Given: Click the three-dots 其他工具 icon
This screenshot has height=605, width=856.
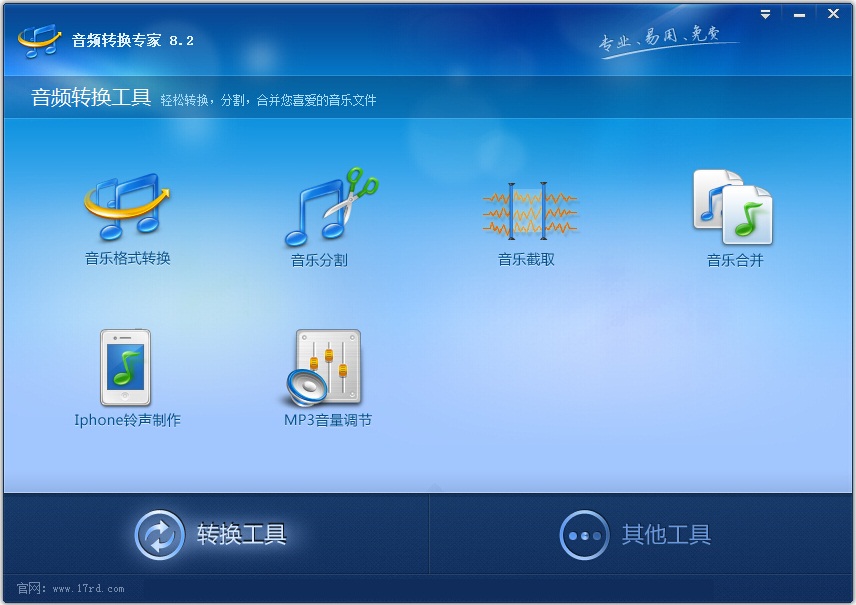Looking at the screenshot, I should [584, 535].
